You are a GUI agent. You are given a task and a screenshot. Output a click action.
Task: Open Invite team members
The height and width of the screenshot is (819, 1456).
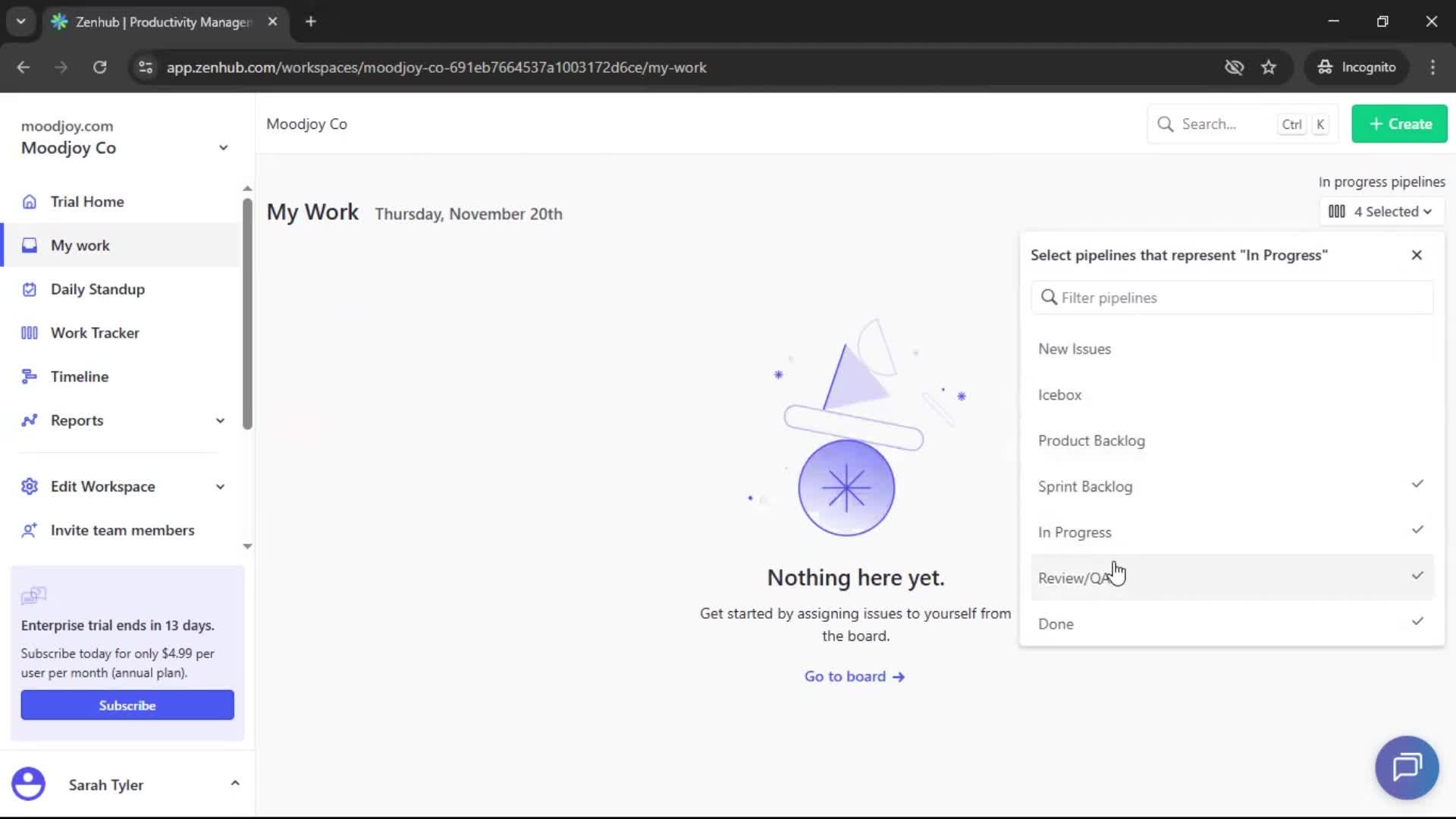pos(121,530)
